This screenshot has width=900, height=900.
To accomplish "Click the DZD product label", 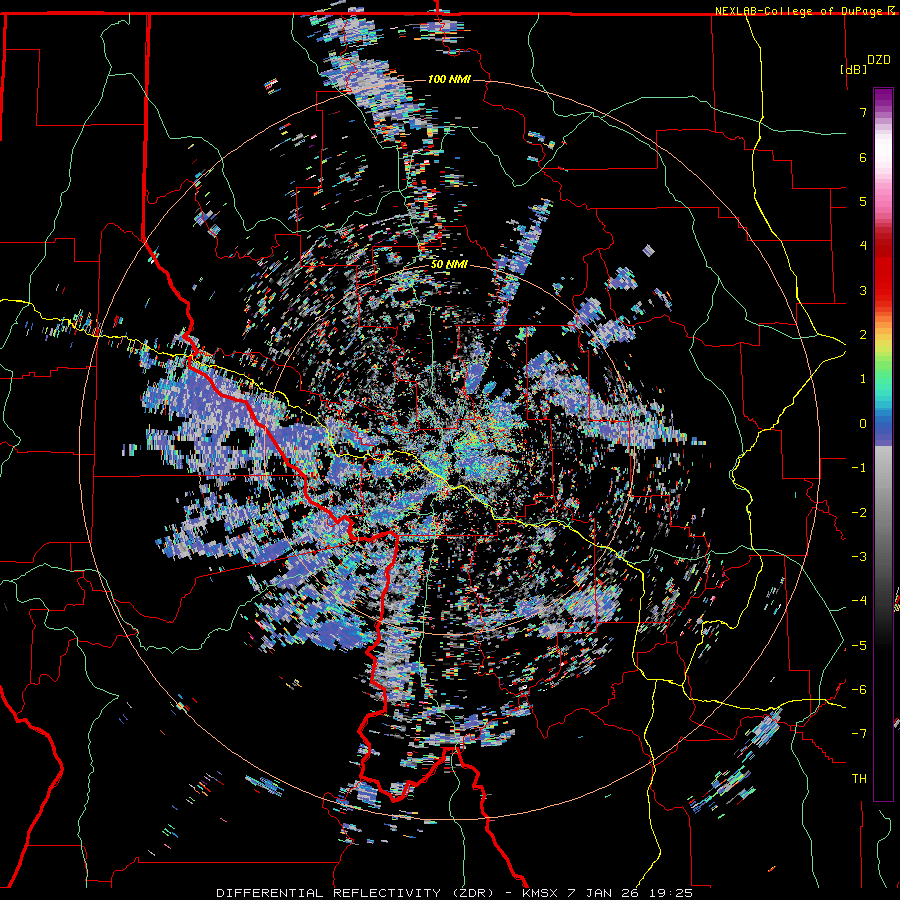I will [878, 60].
